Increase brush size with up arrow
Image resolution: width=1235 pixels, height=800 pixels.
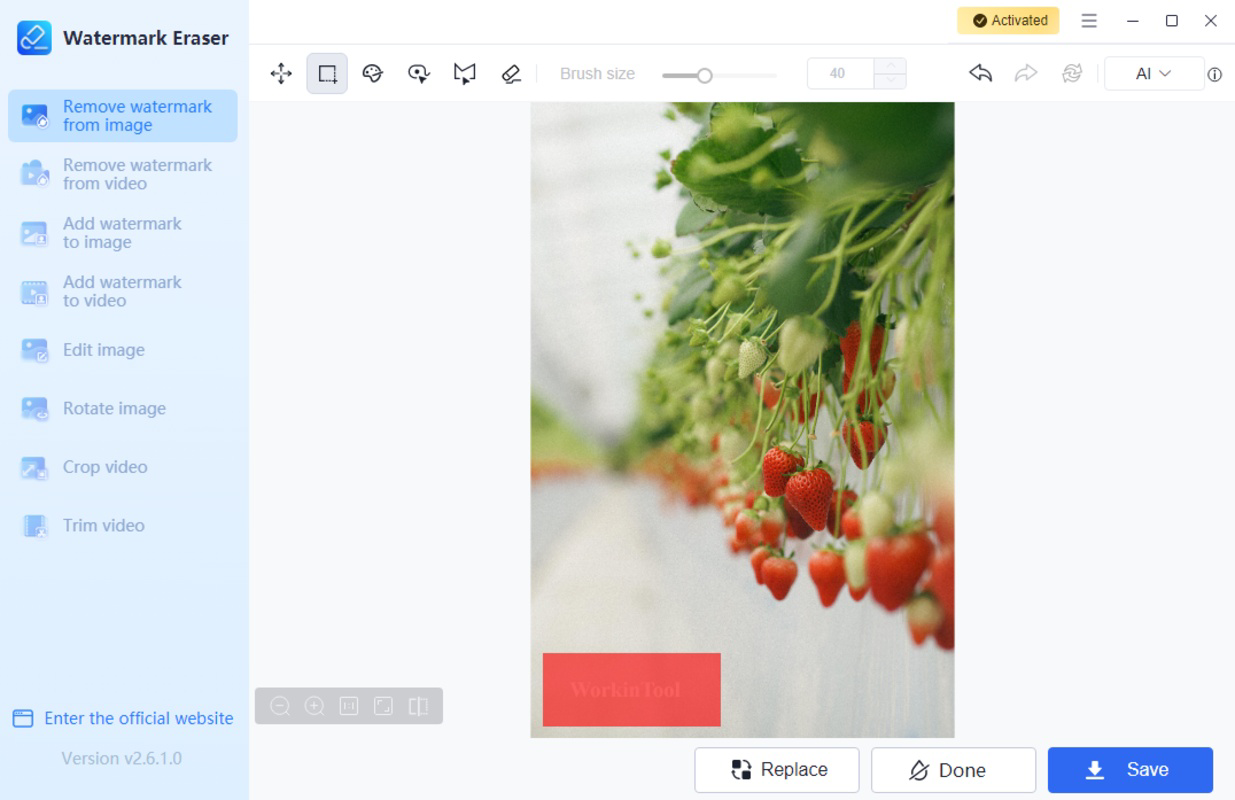click(x=889, y=66)
